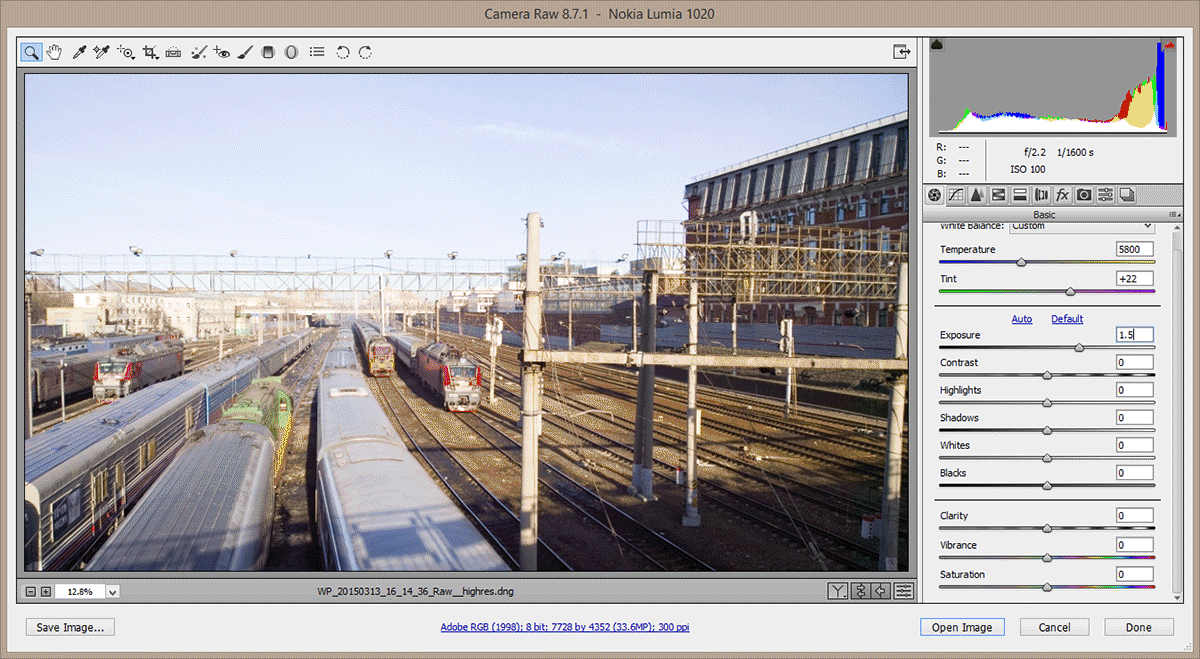This screenshot has width=1200, height=659.
Task: Click the Tint value field
Action: (x=1135, y=278)
